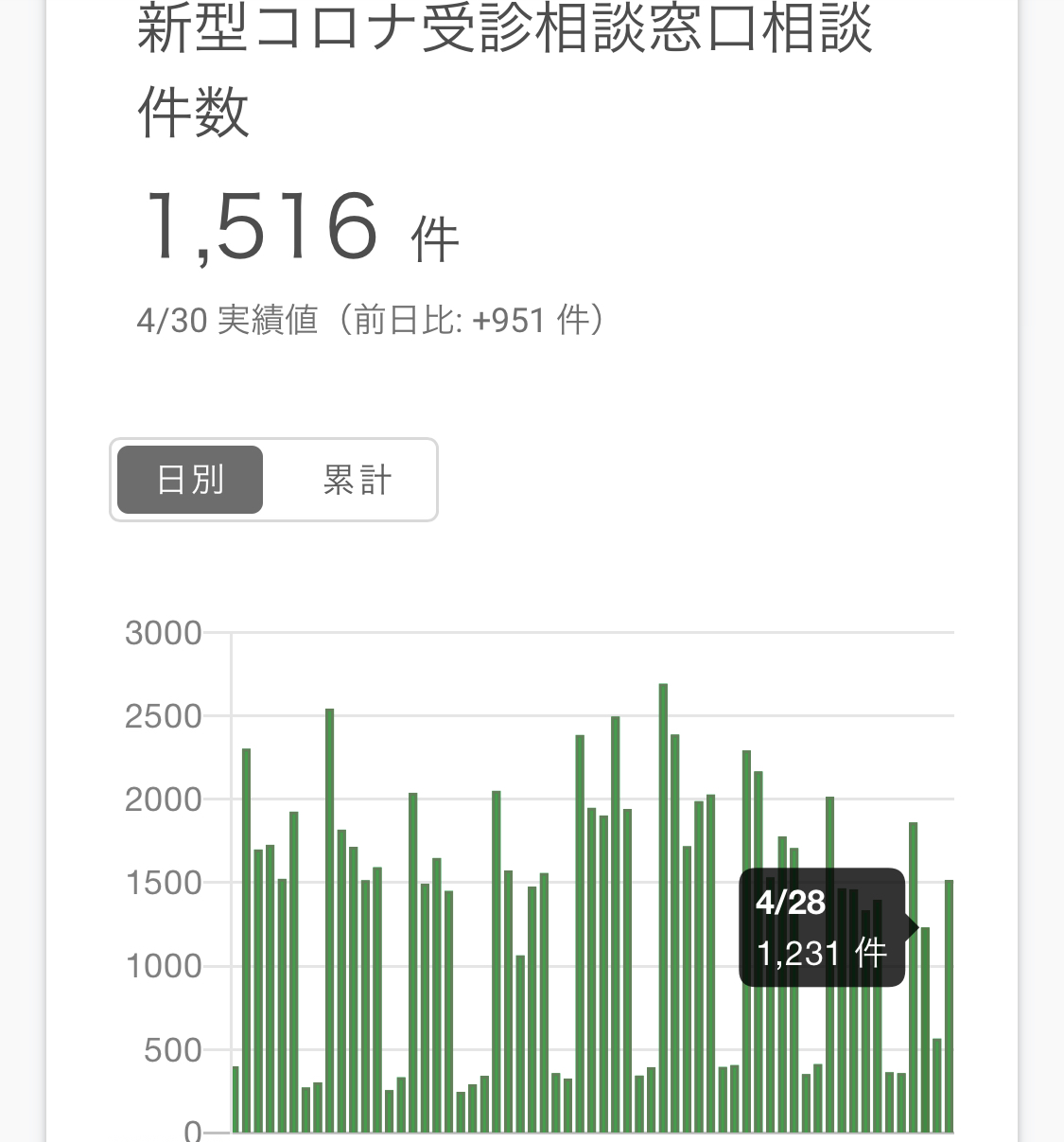
Task: Click the 1000 y-axis label
Action: coord(164,966)
